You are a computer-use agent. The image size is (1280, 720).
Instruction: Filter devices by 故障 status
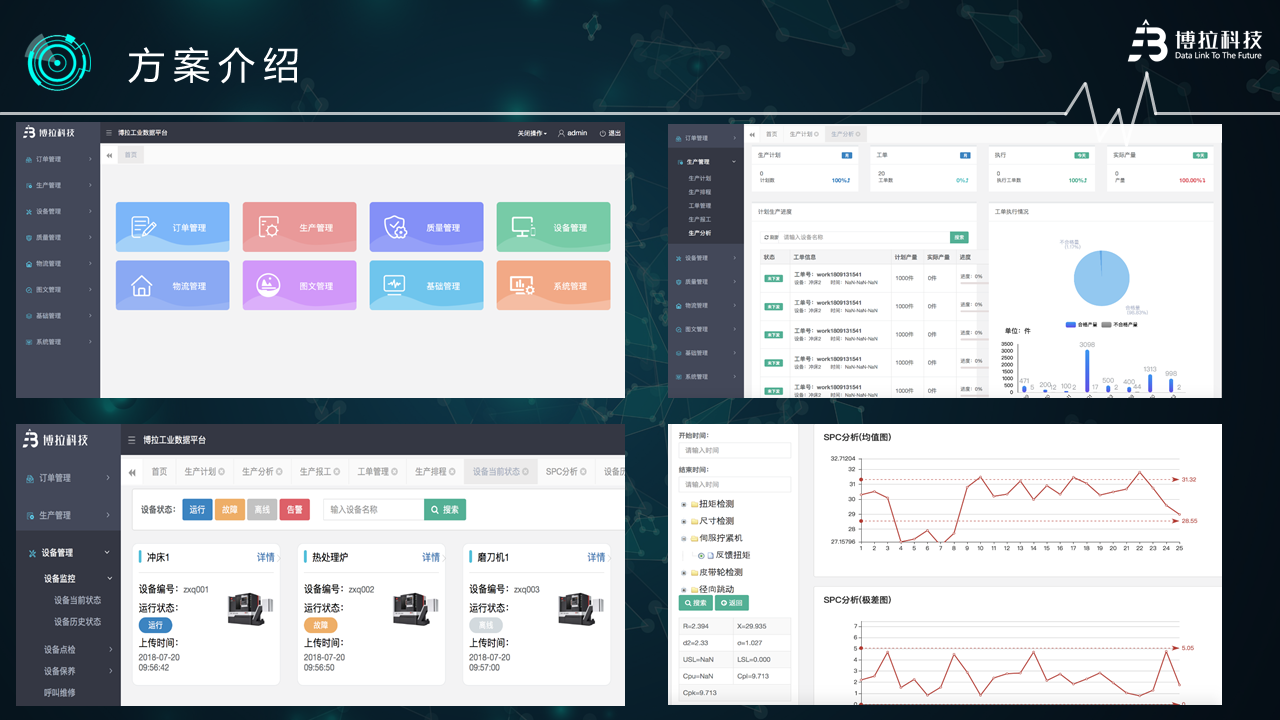(x=229, y=509)
